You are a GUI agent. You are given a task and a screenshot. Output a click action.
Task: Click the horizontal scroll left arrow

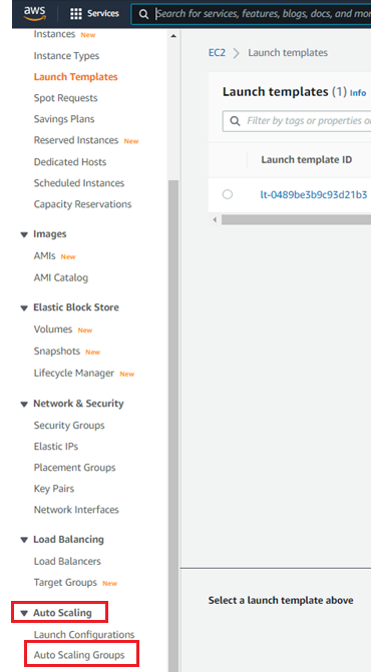point(215,220)
